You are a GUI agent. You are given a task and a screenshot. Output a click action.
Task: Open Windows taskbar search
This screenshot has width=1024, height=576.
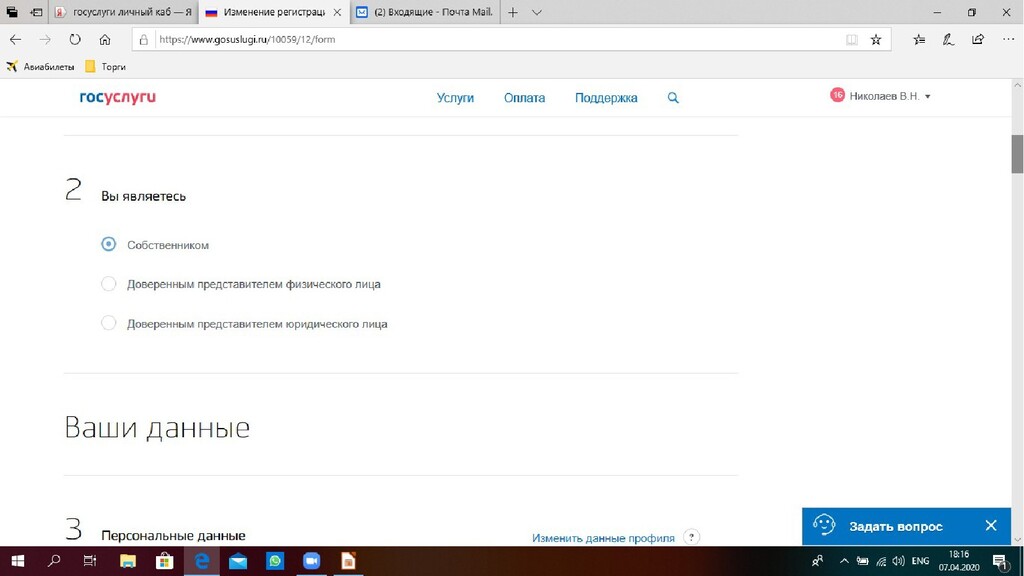tap(54, 561)
